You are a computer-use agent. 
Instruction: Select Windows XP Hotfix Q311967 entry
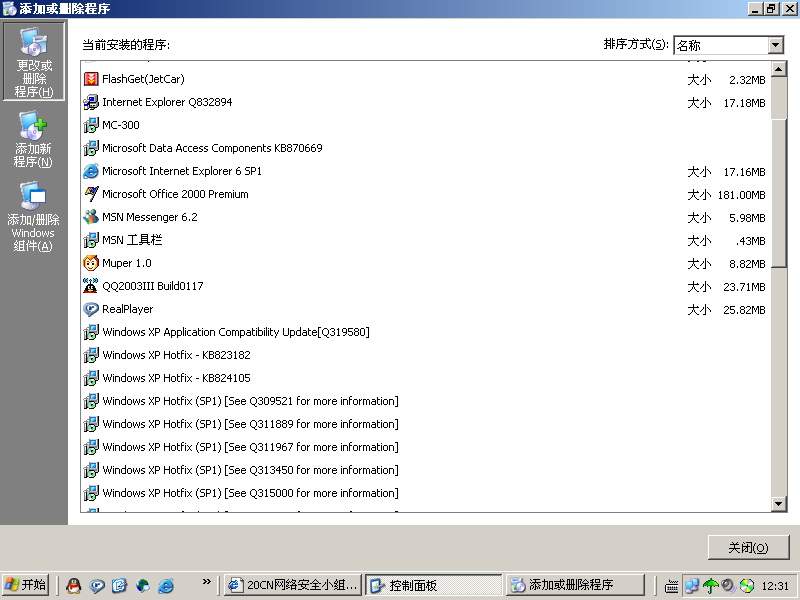pyautogui.click(x=251, y=447)
